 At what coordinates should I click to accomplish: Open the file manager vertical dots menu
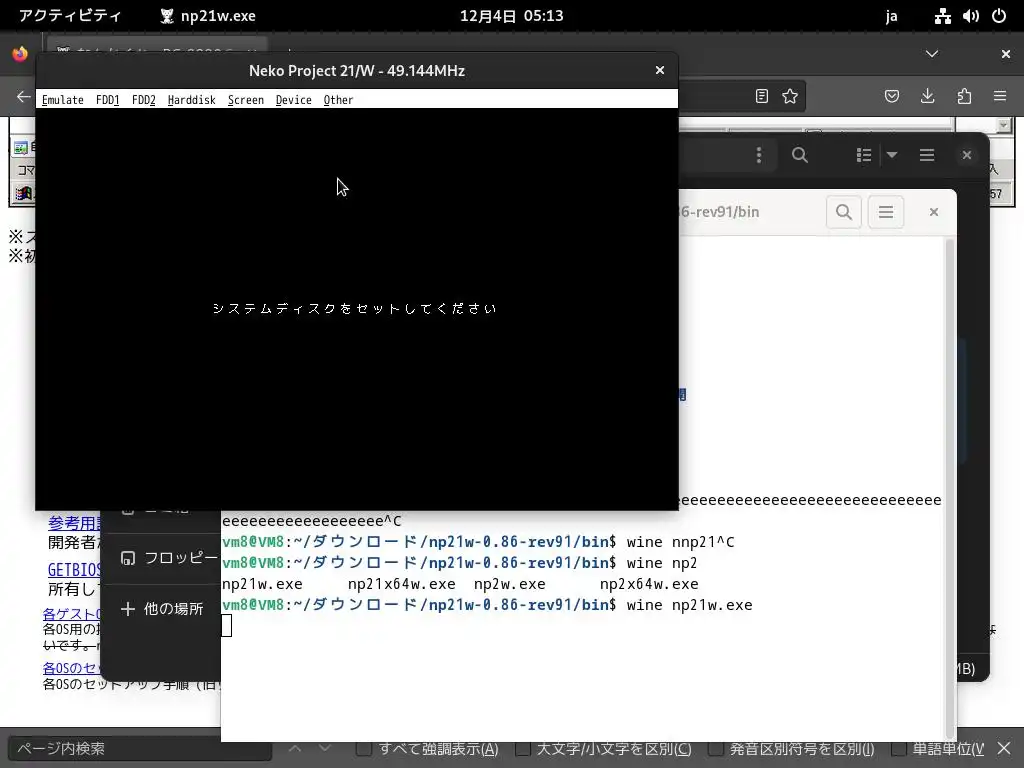coord(758,155)
